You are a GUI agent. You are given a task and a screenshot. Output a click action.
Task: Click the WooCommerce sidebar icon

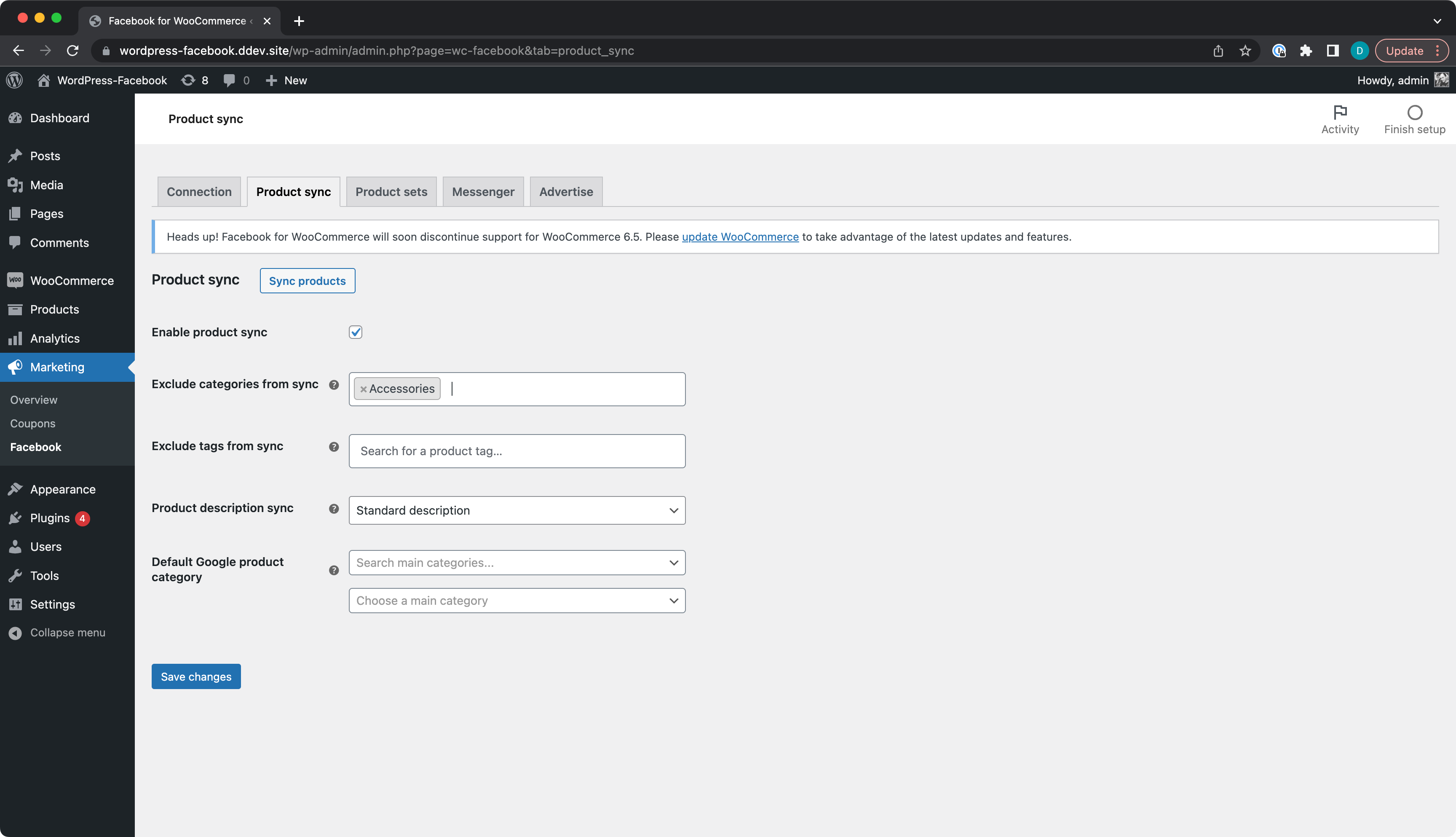pyautogui.click(x=16, y=280)
